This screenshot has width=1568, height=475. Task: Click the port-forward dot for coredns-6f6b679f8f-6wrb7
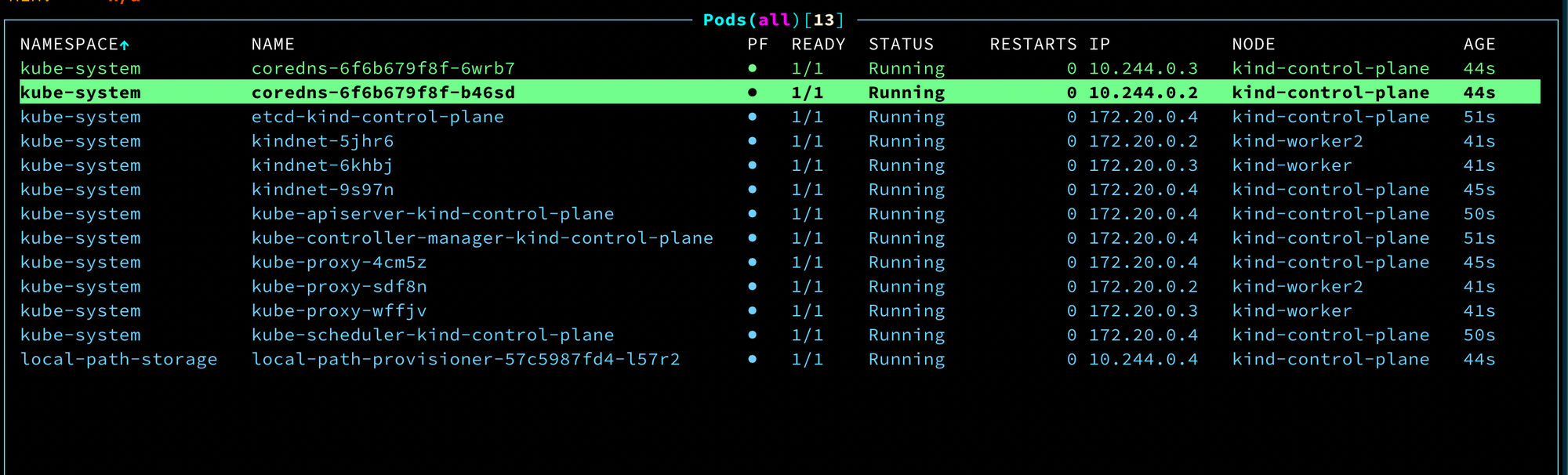coord(752,68)
